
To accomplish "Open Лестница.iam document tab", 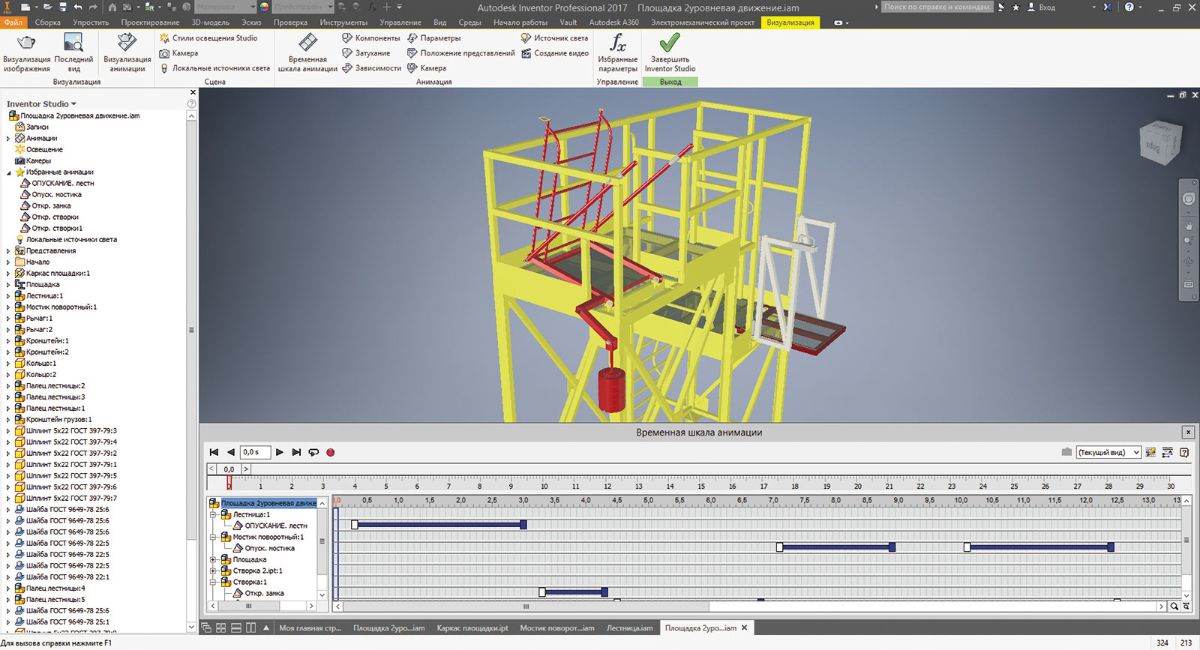I will pos(630,628).
